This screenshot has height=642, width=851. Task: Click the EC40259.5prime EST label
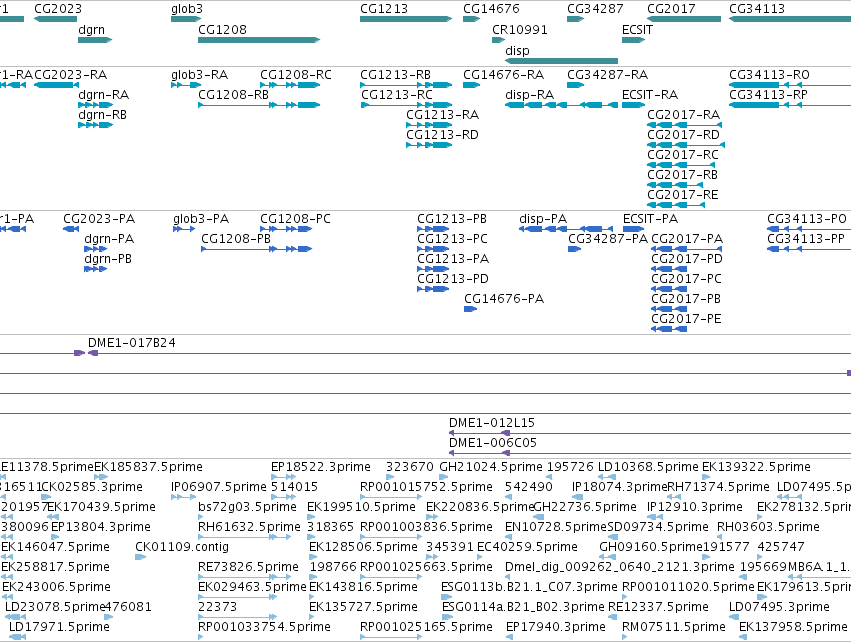coord(527,546)
